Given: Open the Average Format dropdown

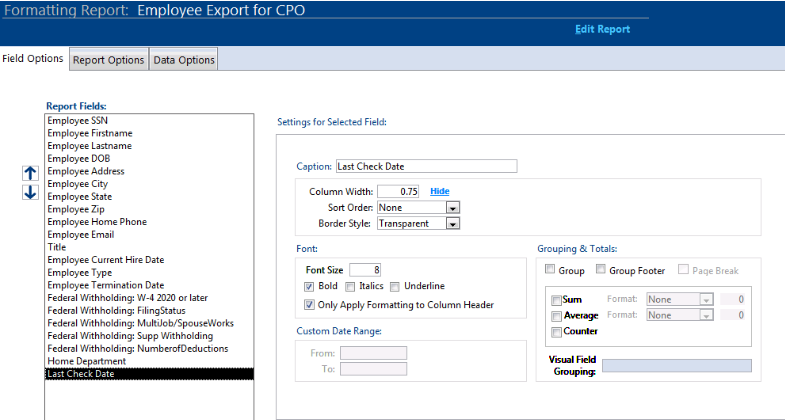Looking at the screenshot, I should pyautogui.click(x=706, y=315).
